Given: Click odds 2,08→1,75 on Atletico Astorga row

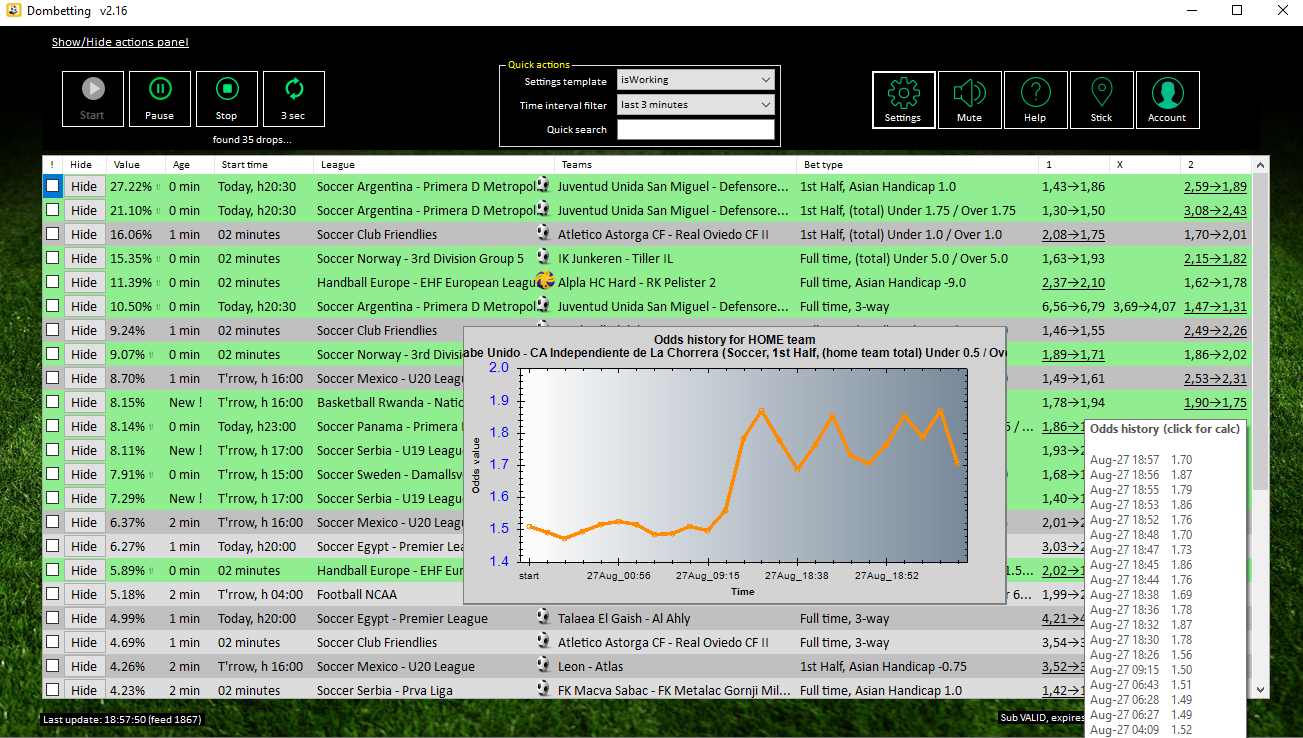Looking at the screenshot, I should 1073,234.
